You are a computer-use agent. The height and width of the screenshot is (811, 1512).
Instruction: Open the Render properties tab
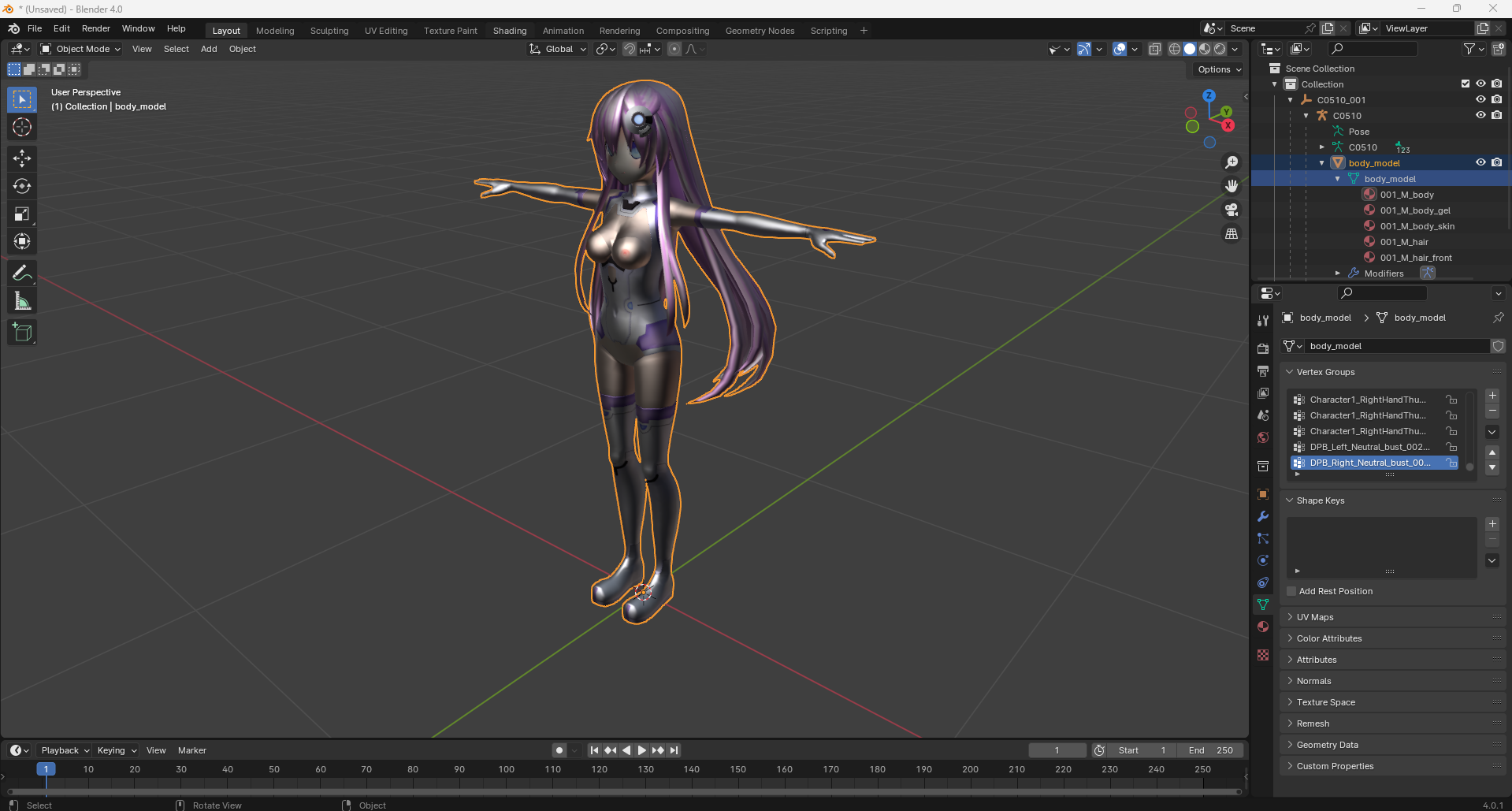[x=1263, y=349]
